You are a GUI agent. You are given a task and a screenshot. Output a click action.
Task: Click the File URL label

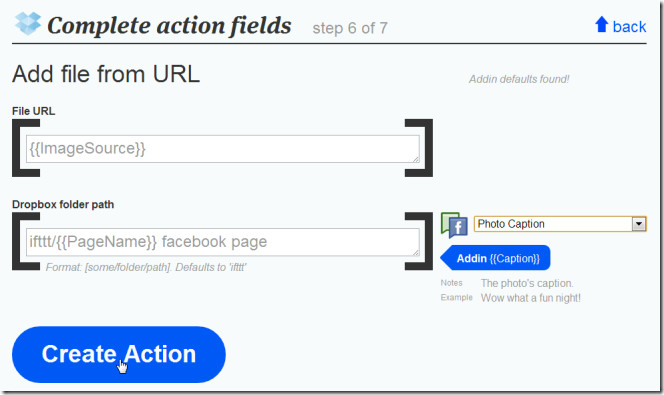point(33,111)
